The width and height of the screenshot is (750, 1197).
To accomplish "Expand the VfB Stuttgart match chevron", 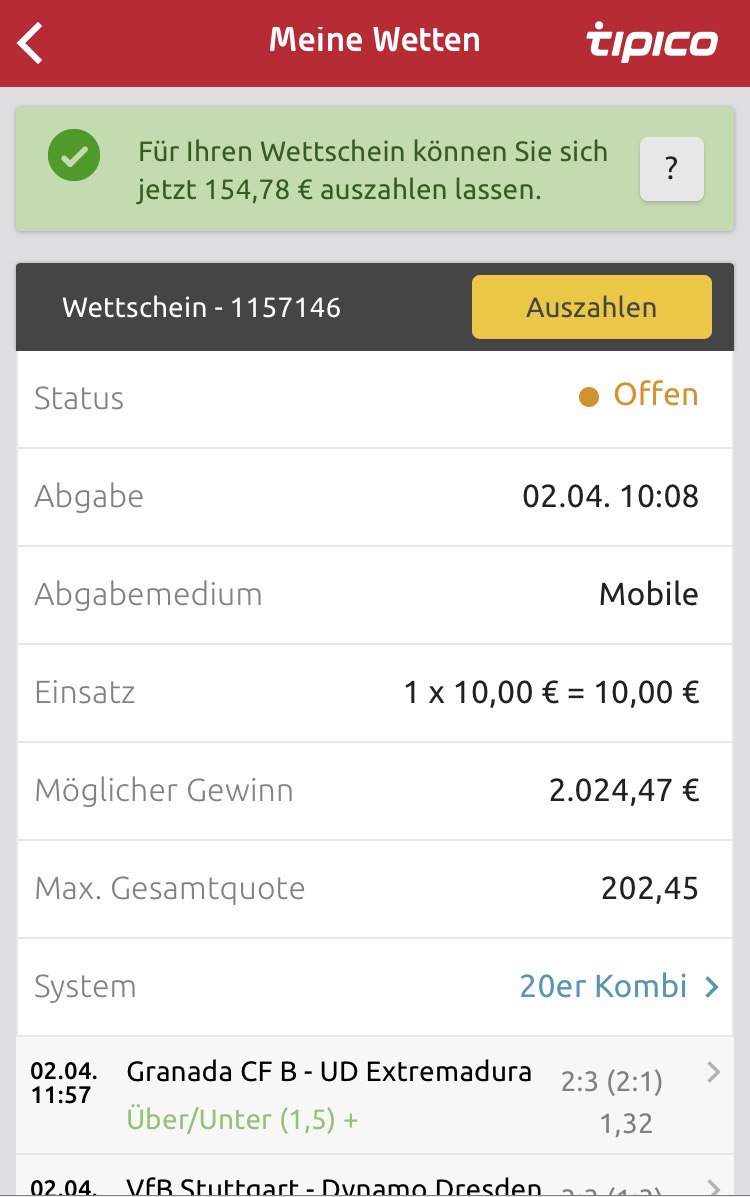I will (713, 1187).
